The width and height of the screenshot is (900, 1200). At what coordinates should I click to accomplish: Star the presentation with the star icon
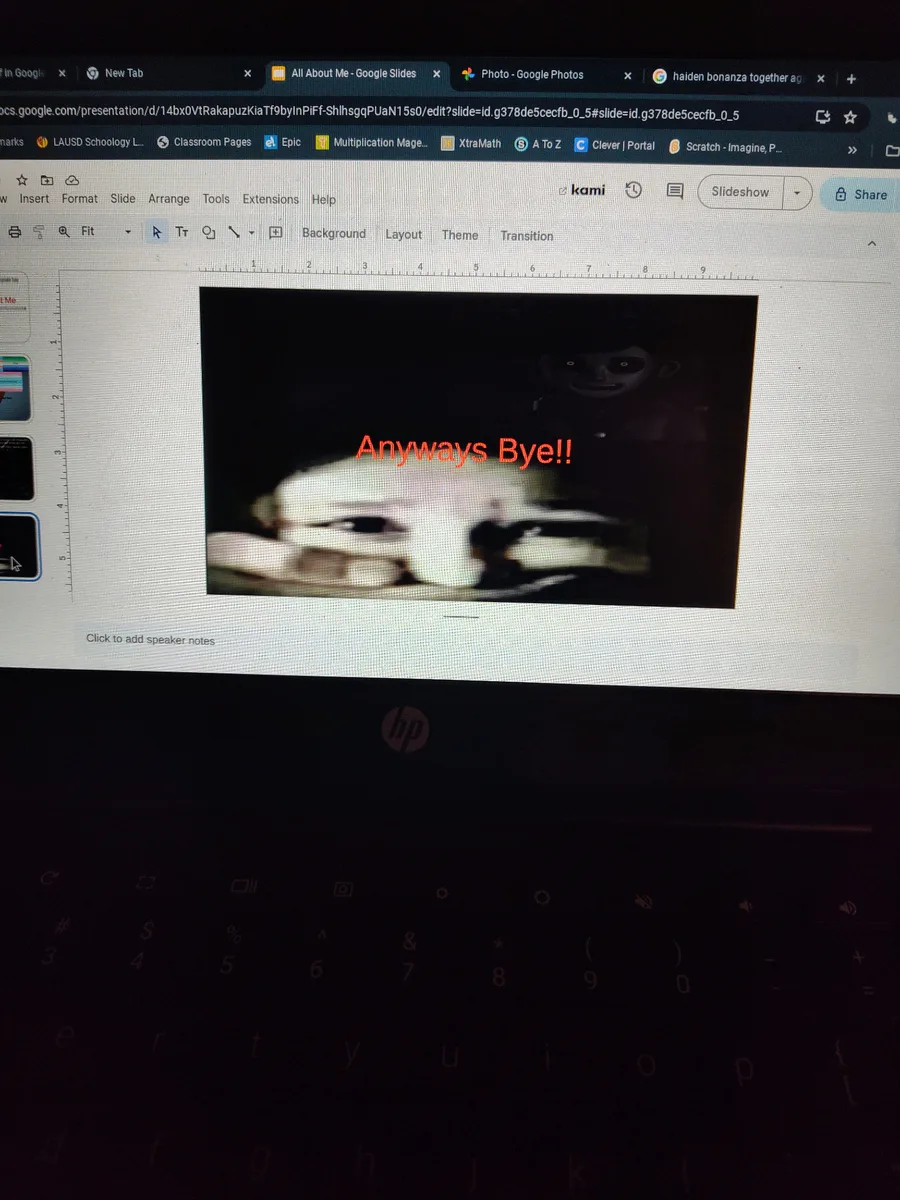coord(21,179)
